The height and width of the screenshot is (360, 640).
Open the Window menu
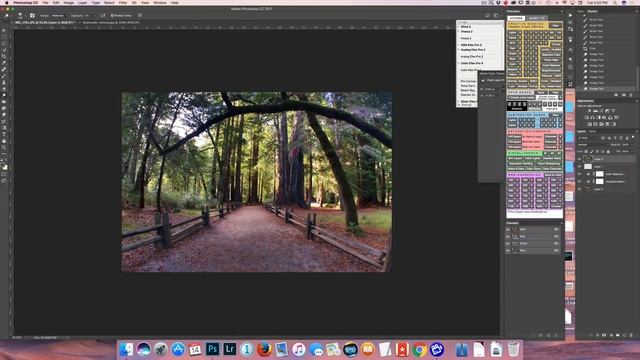[x=160, y=2]
